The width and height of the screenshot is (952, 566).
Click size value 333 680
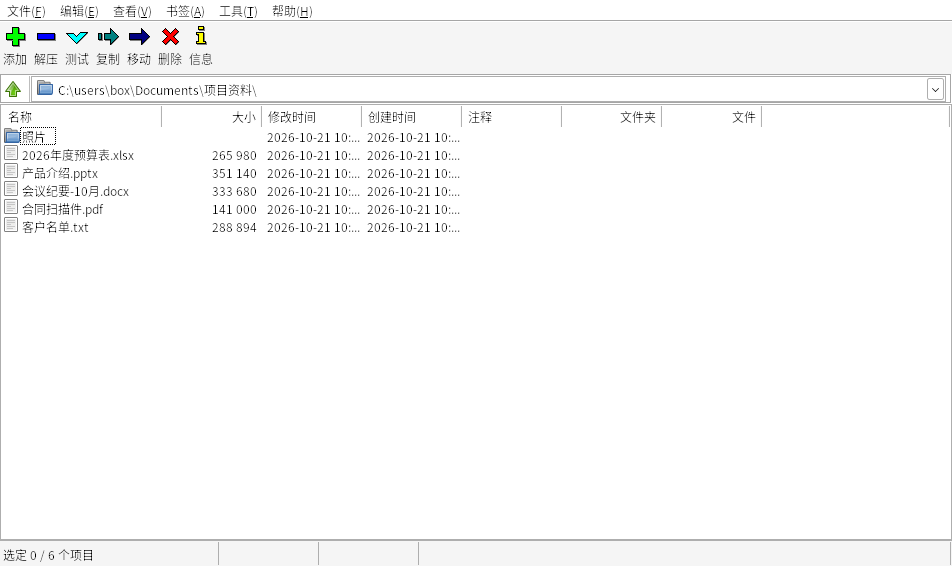coord(234,191)
